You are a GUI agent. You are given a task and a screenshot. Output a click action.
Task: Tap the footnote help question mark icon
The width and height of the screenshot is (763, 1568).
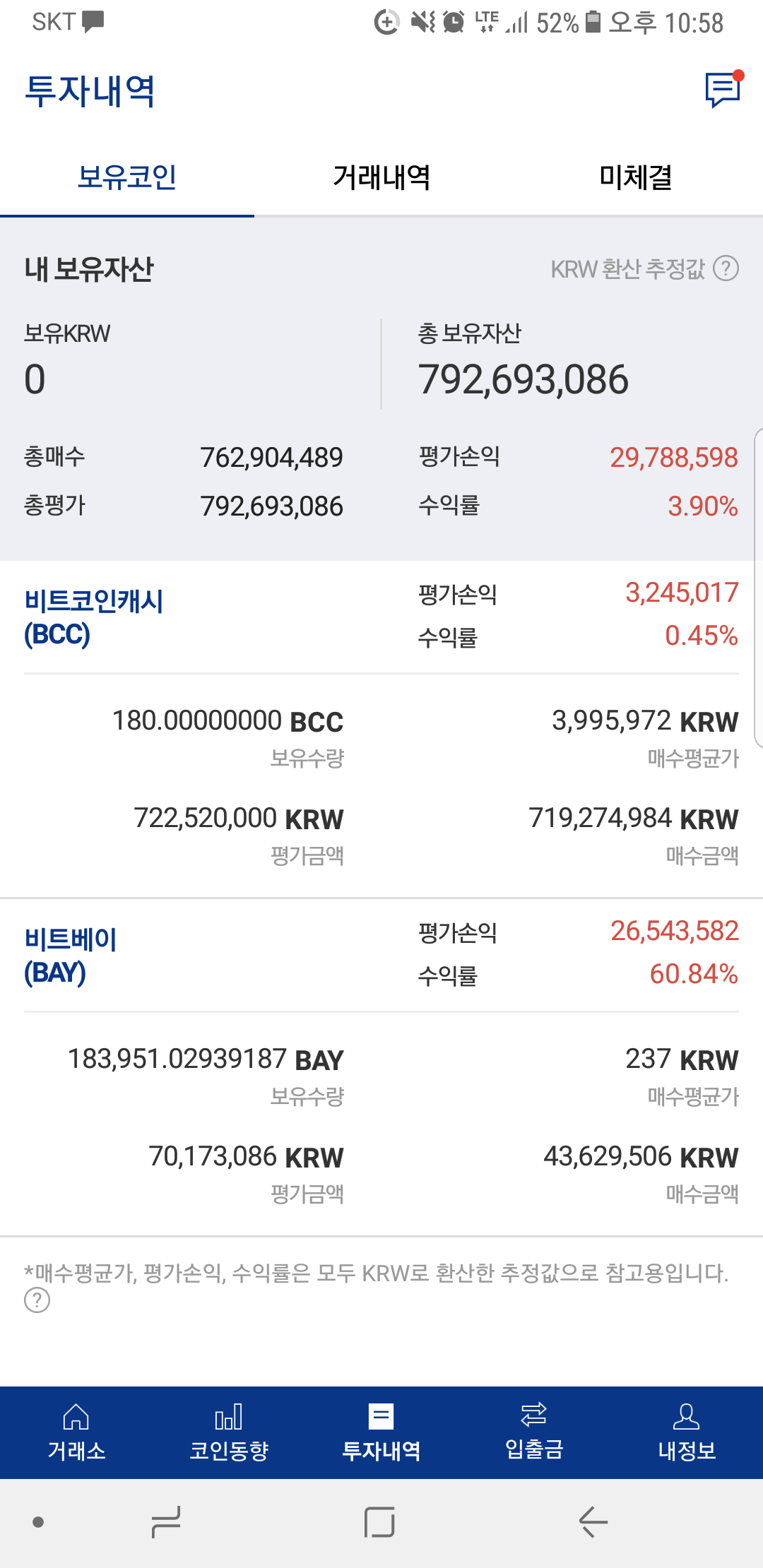pyautogui.click(x=37, y=1300)
